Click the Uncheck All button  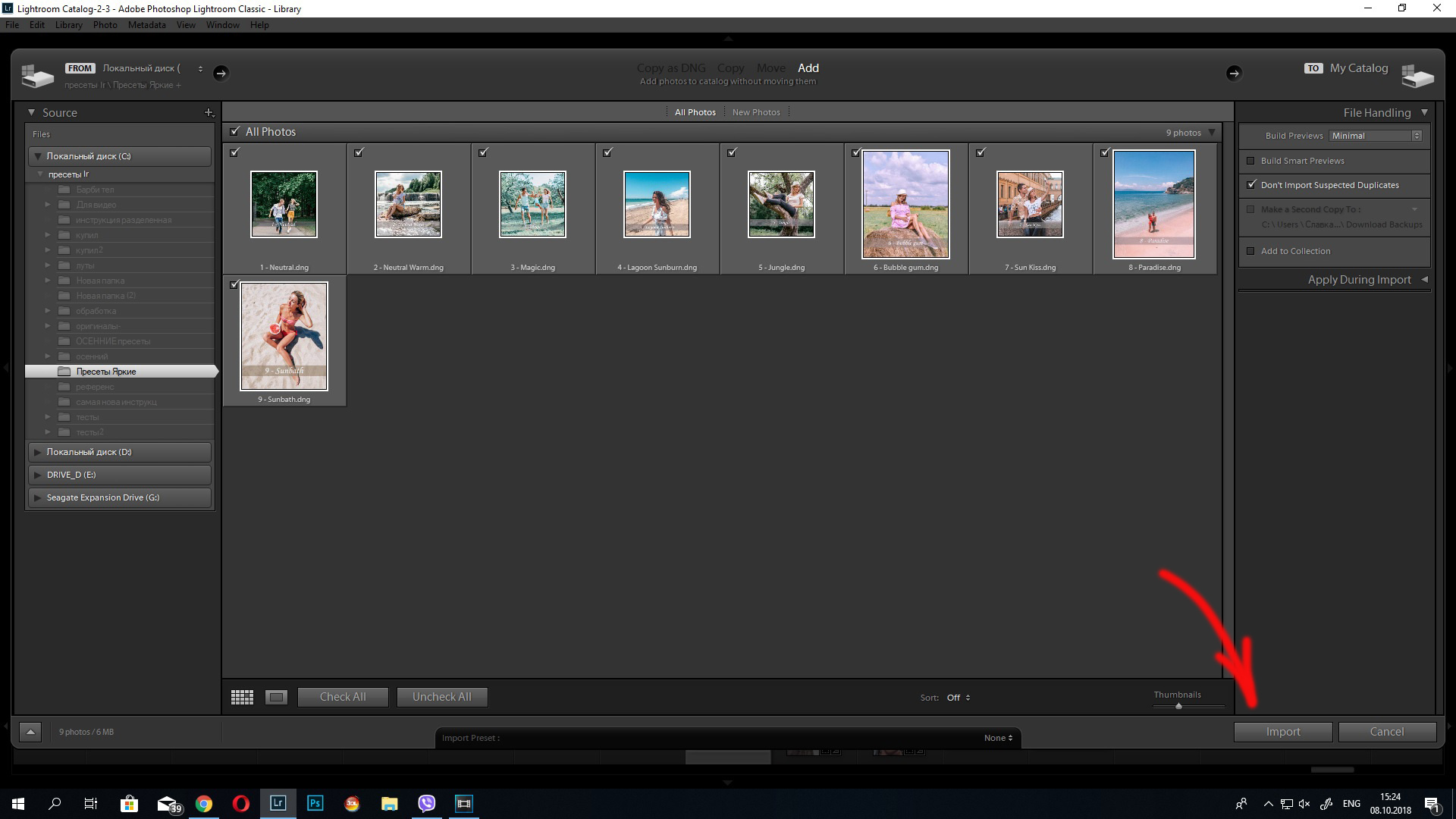[442, 696]
